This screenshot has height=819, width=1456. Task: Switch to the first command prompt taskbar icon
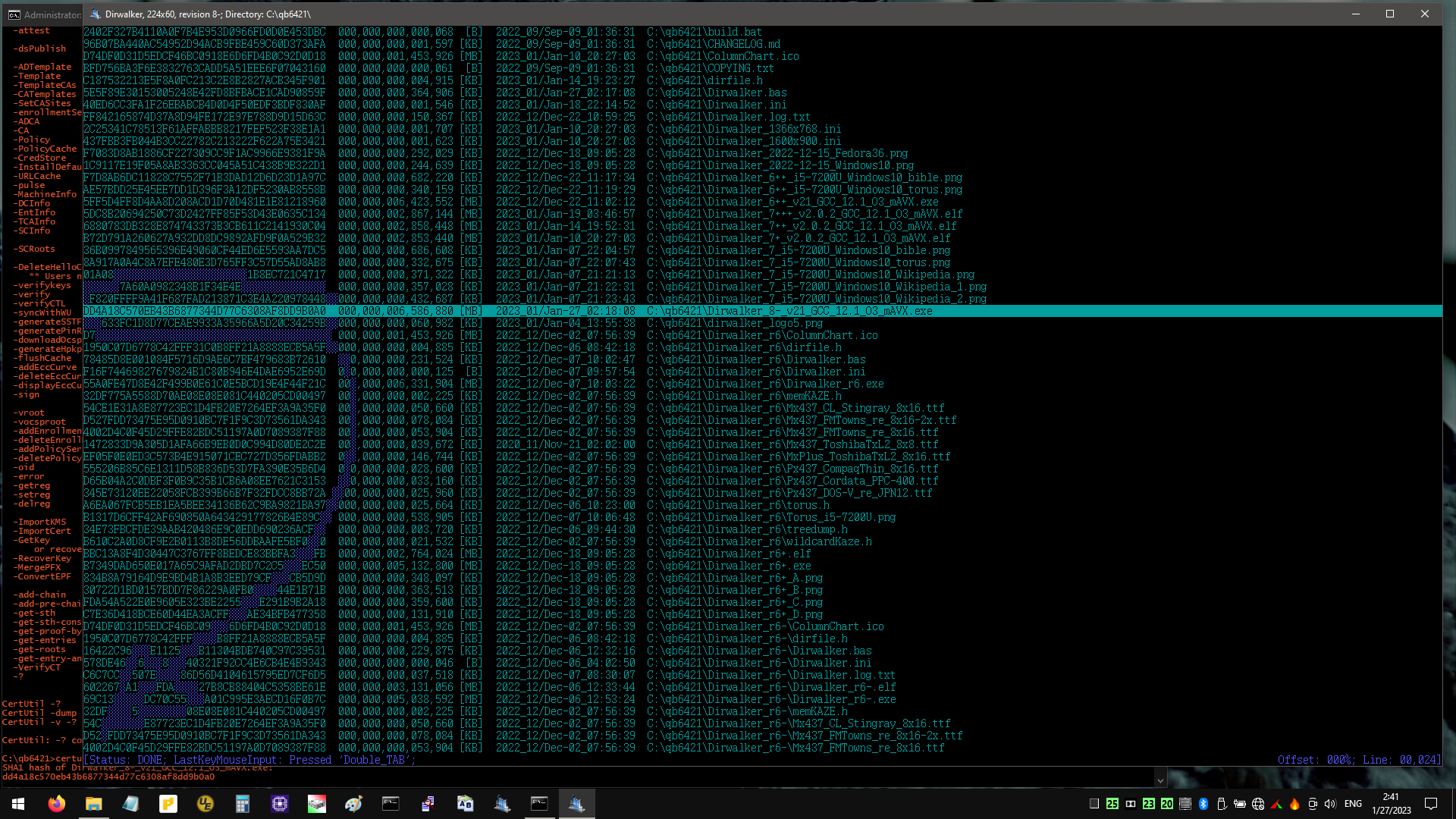click(x=391, y=804)
